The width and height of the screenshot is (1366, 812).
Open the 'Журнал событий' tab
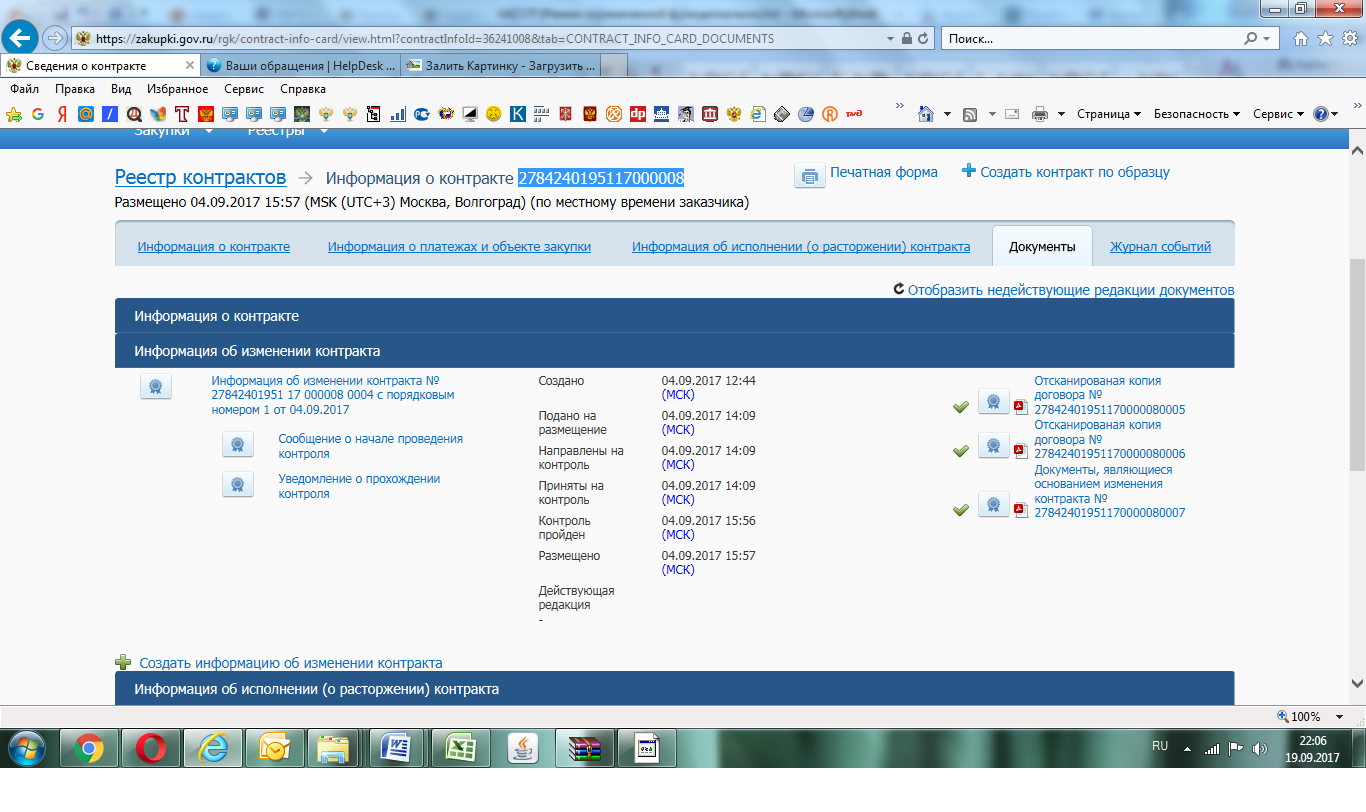[x=1160, y=247]
